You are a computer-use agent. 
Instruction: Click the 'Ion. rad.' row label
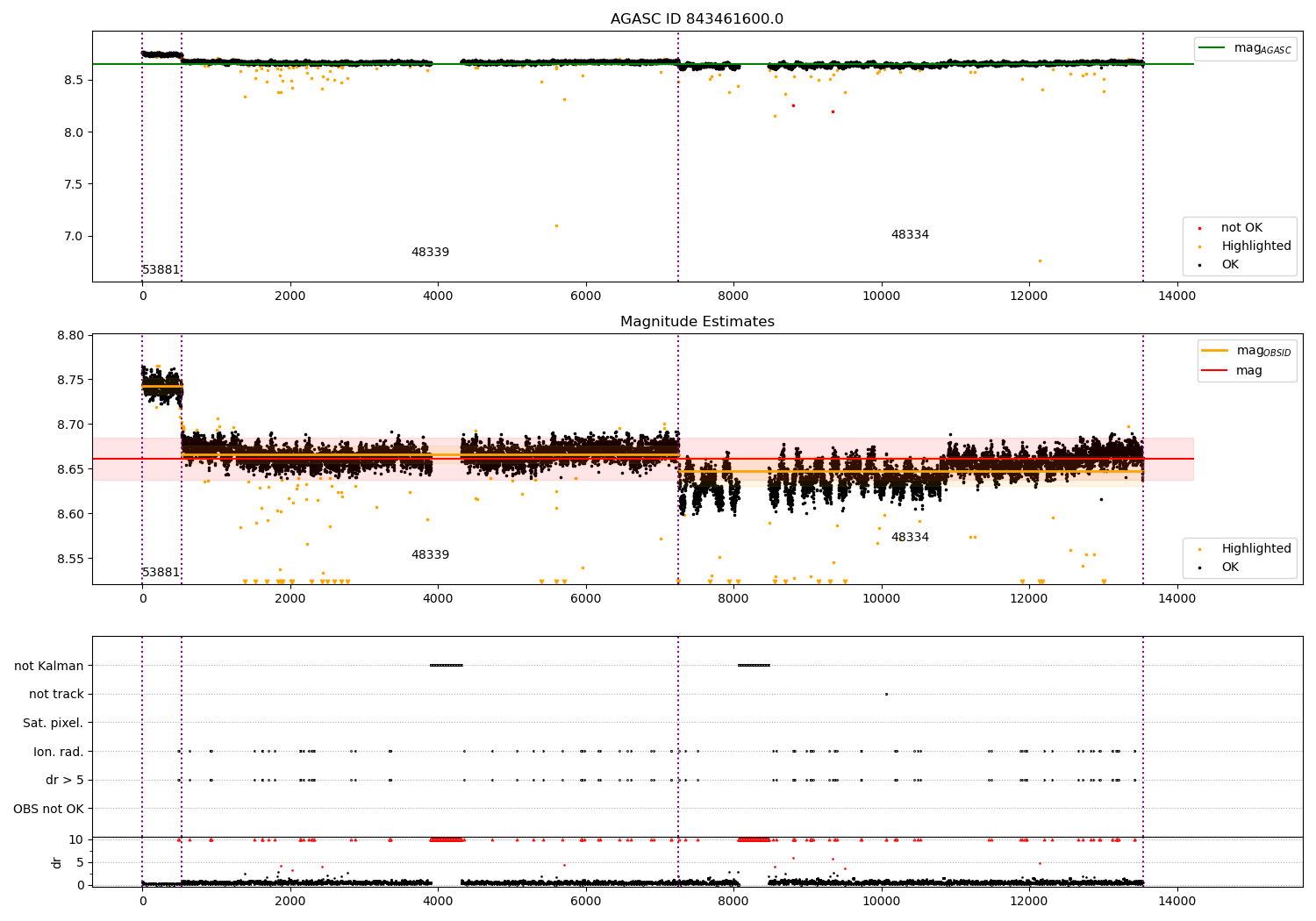tap(59, 752)
